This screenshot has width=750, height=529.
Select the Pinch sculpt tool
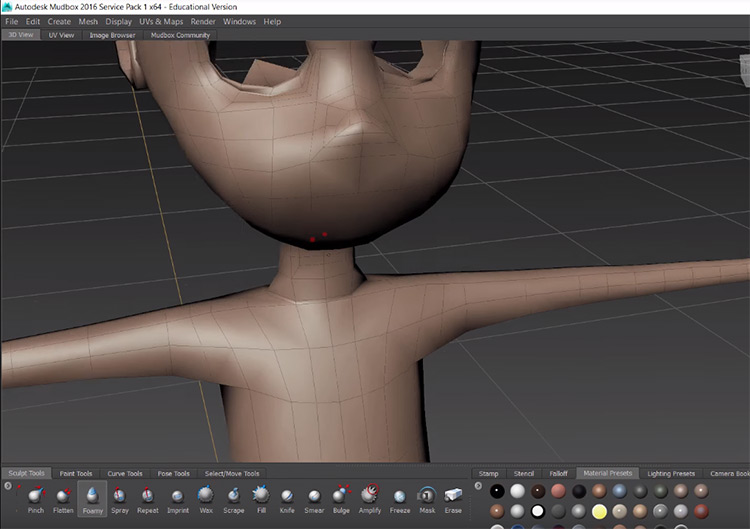coord(36,496)
